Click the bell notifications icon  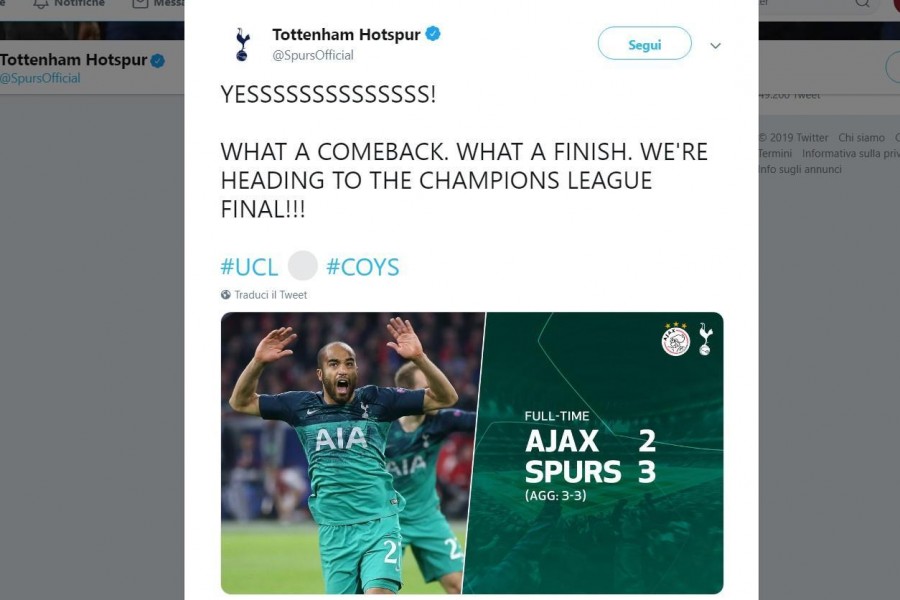40,4
